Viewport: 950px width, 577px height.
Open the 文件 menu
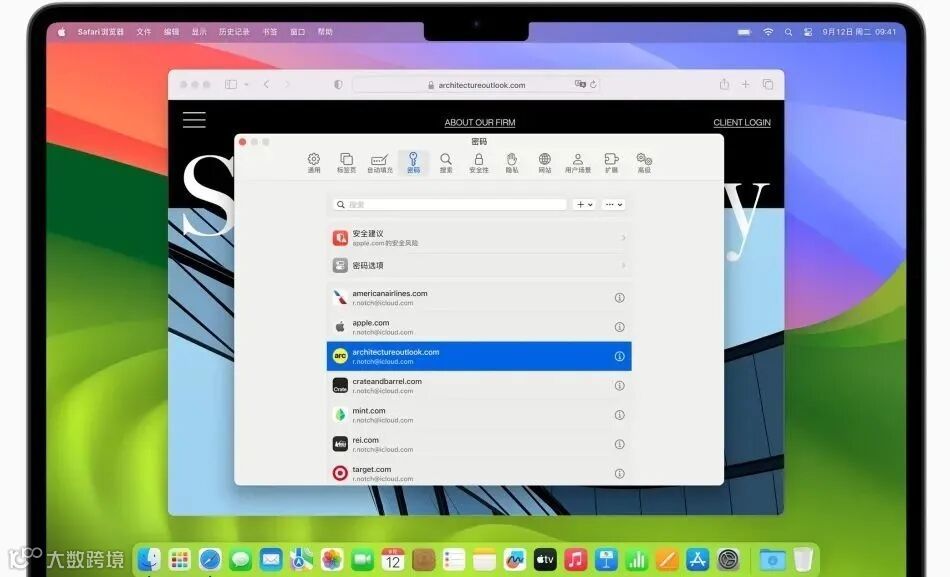click(x=144, y=32)
